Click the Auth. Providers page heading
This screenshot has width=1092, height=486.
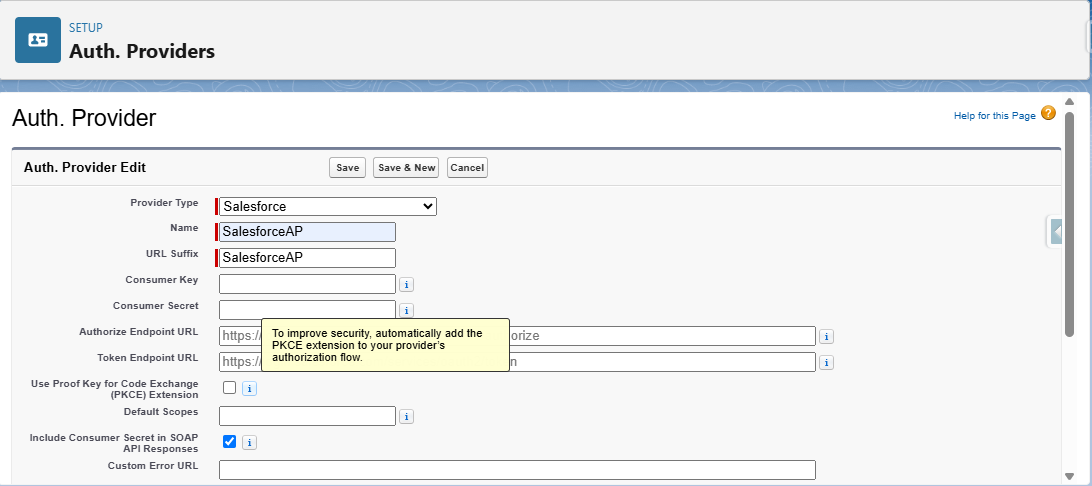point(142,52)
